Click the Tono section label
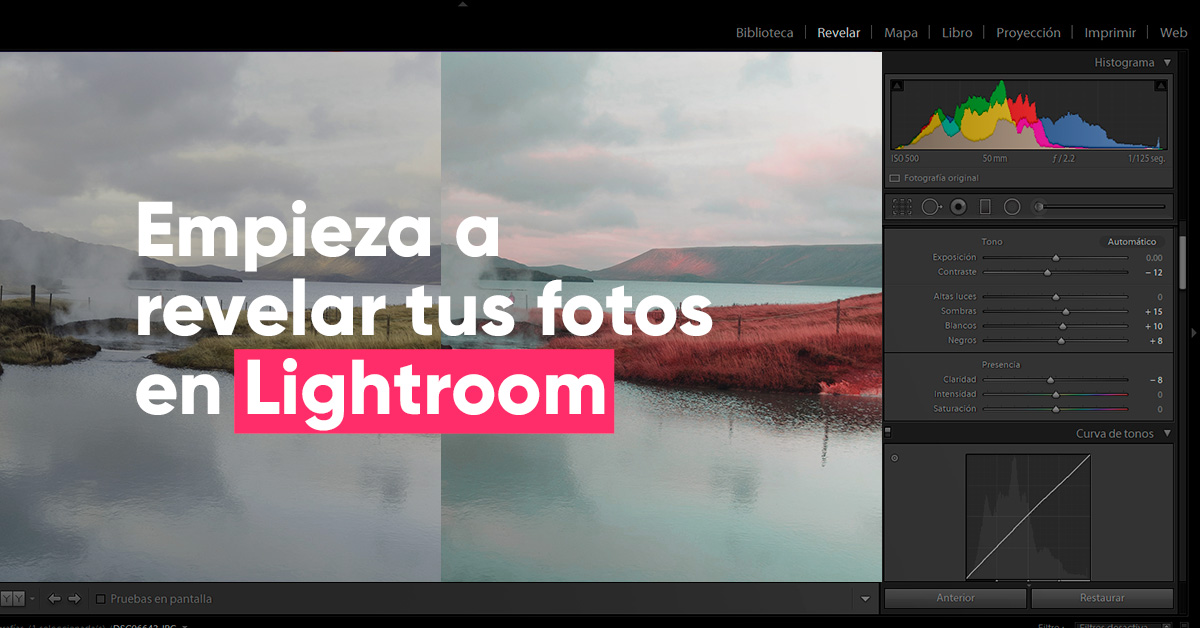The image size is (1200, 628). click(992, 242)
